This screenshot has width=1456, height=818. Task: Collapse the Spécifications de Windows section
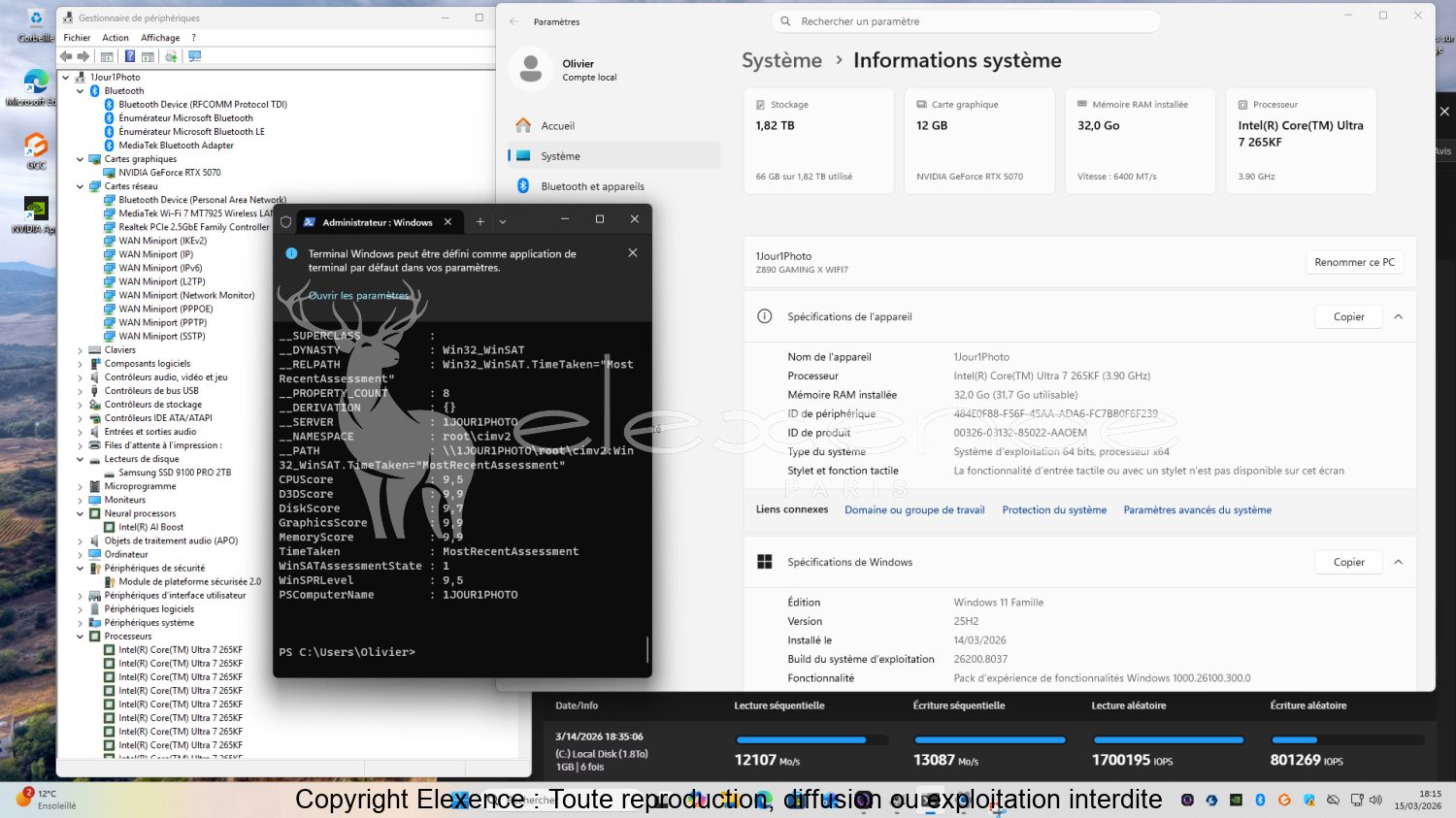[1398, 563]
